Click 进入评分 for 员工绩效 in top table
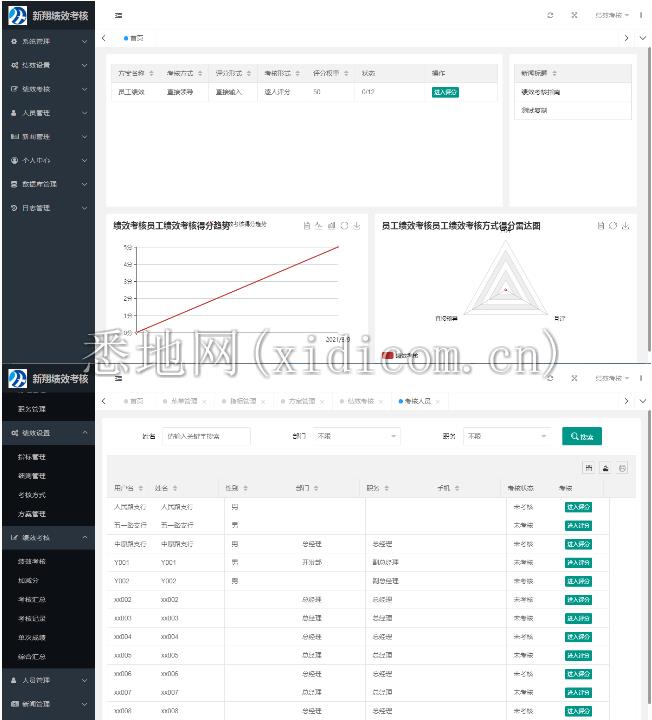This screenshot has height=720, width=652. point(445,92)
